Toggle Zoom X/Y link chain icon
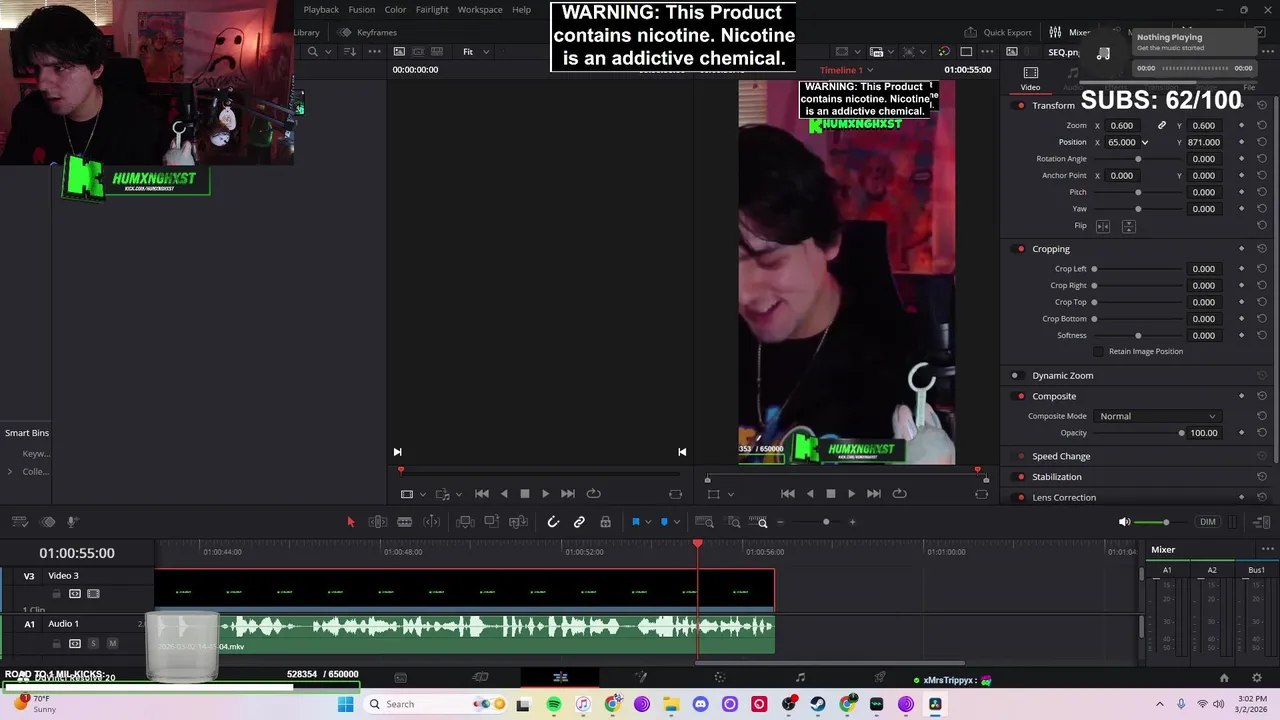This screenshot has width=1280, height=720. pyautogui.click(x=1162, y=126)
